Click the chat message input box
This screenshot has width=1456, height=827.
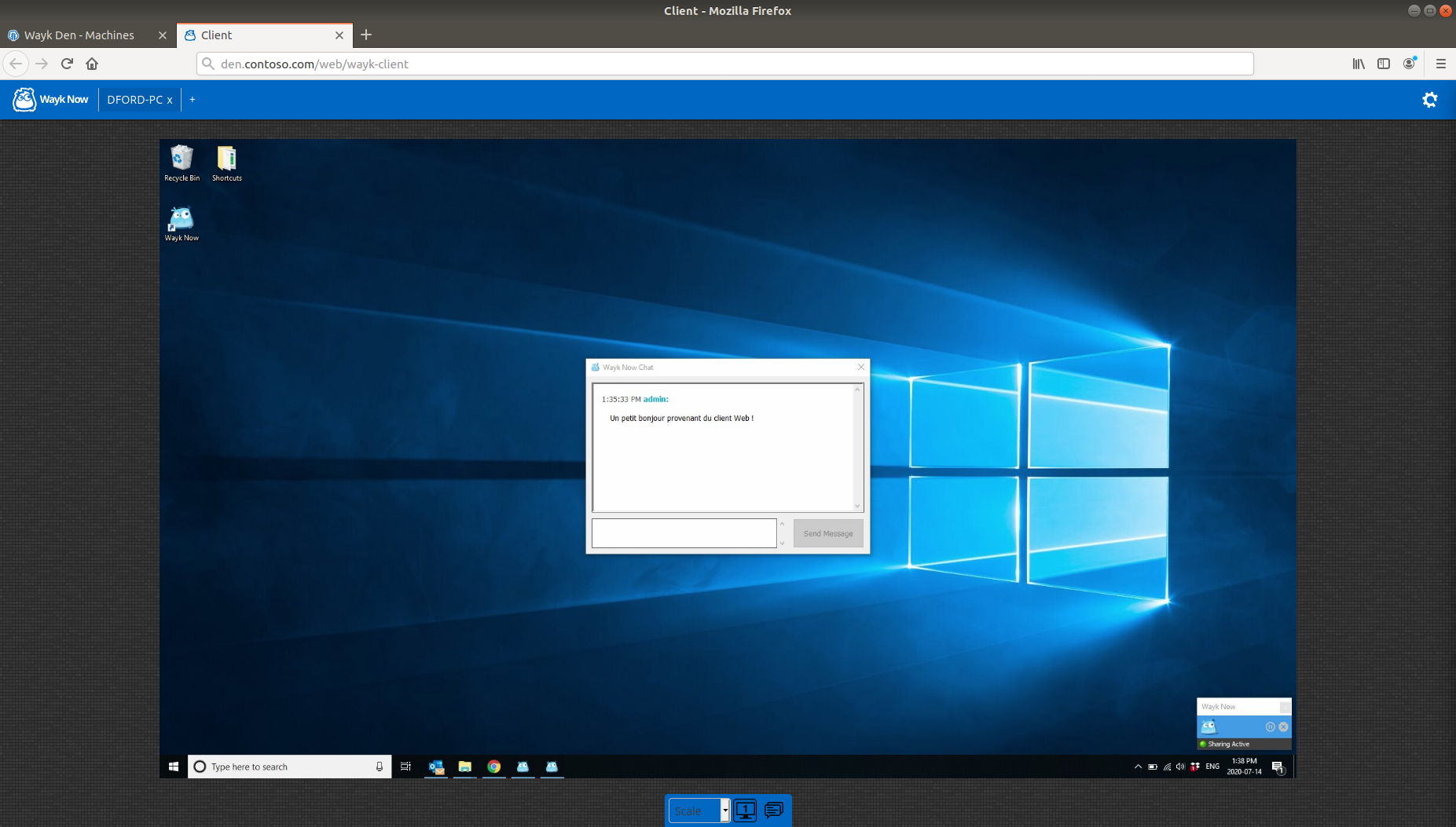pos(684,533)
